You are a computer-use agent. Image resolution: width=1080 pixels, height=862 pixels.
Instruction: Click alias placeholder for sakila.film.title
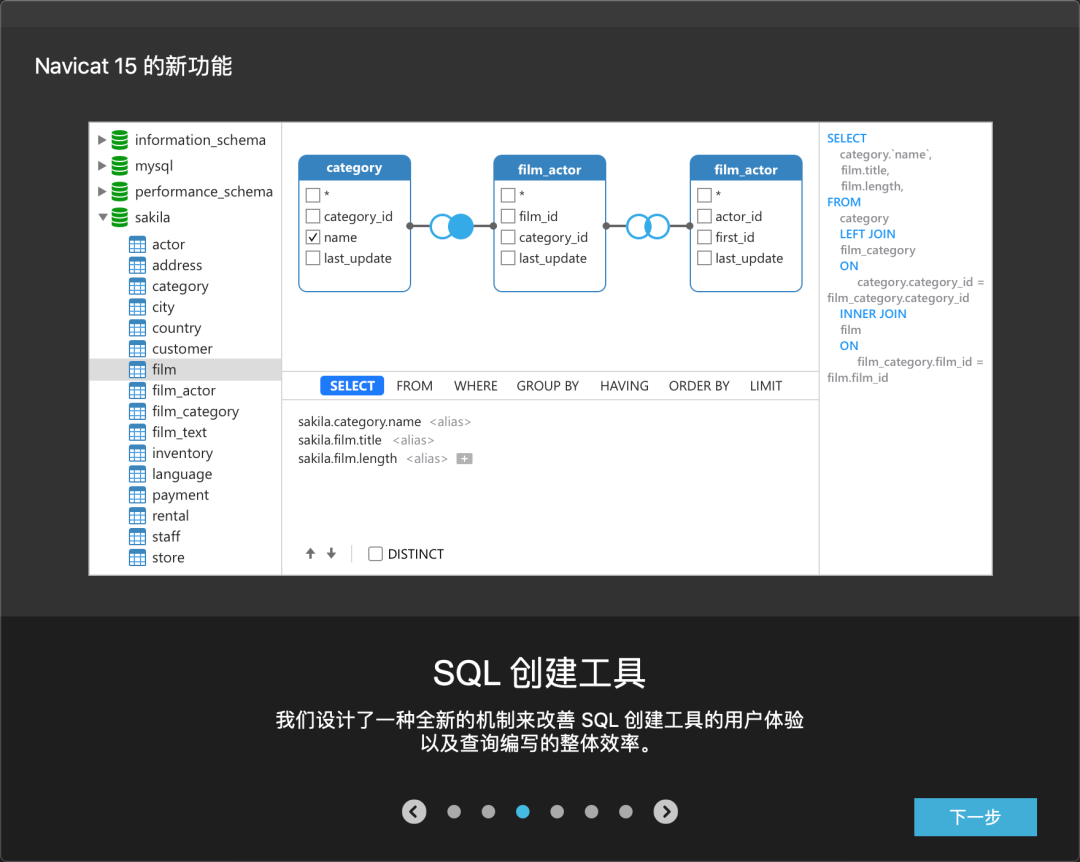pyautogui.click(x=413, y=440)
